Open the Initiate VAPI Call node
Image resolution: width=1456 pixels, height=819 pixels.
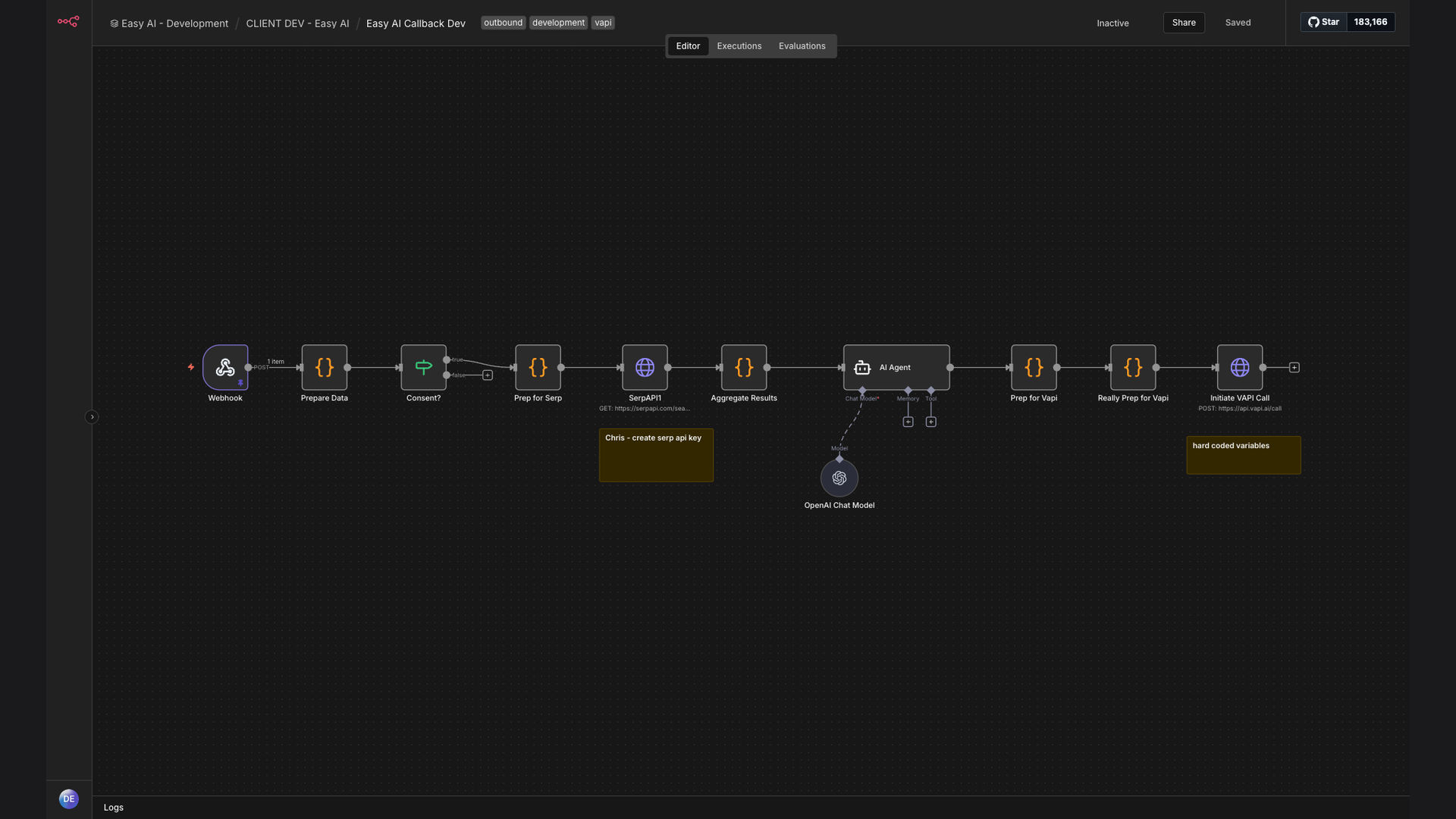point(1240,367)
